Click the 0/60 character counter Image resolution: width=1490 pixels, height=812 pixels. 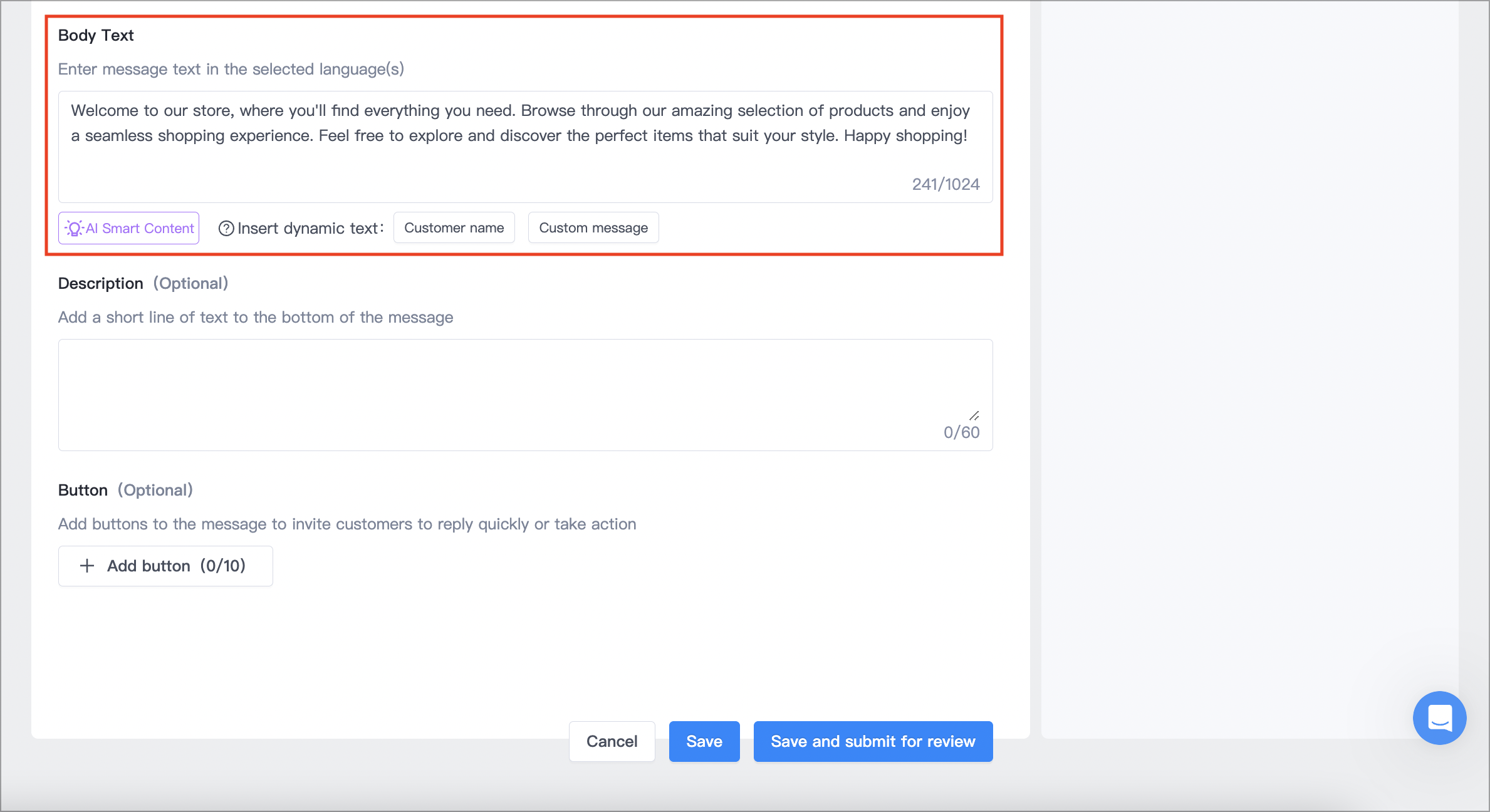coord(961,432)
